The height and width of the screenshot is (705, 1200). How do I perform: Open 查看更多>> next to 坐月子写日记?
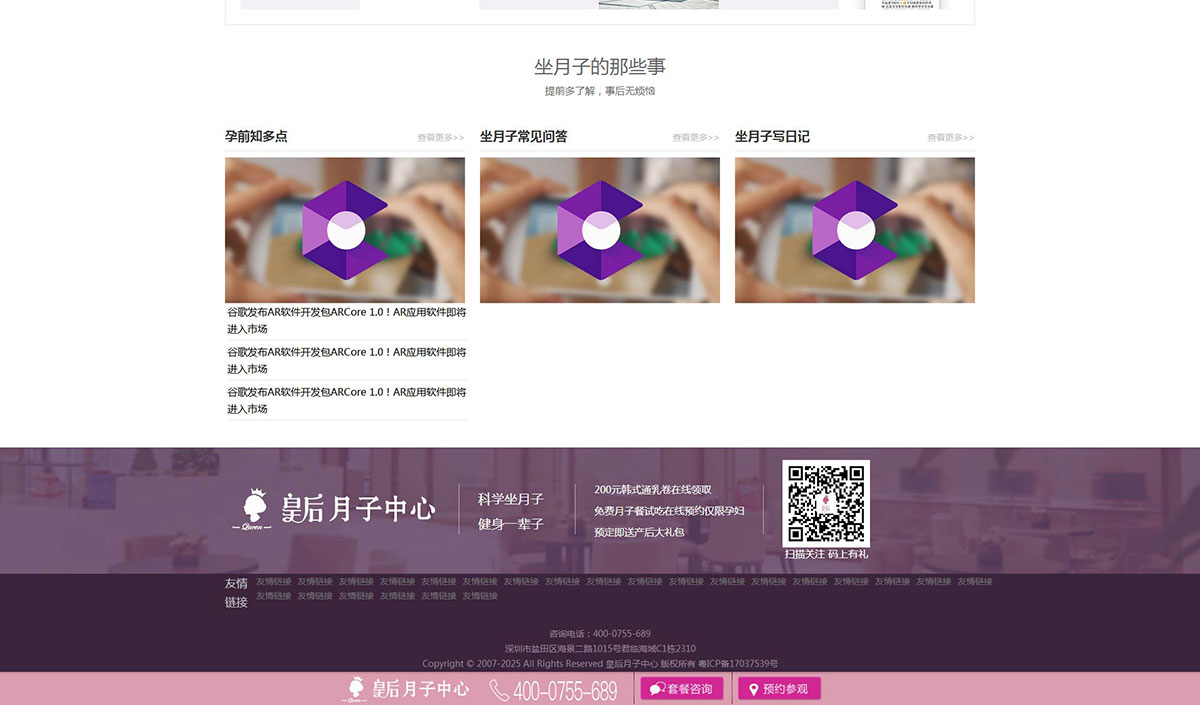click(951, 138)
